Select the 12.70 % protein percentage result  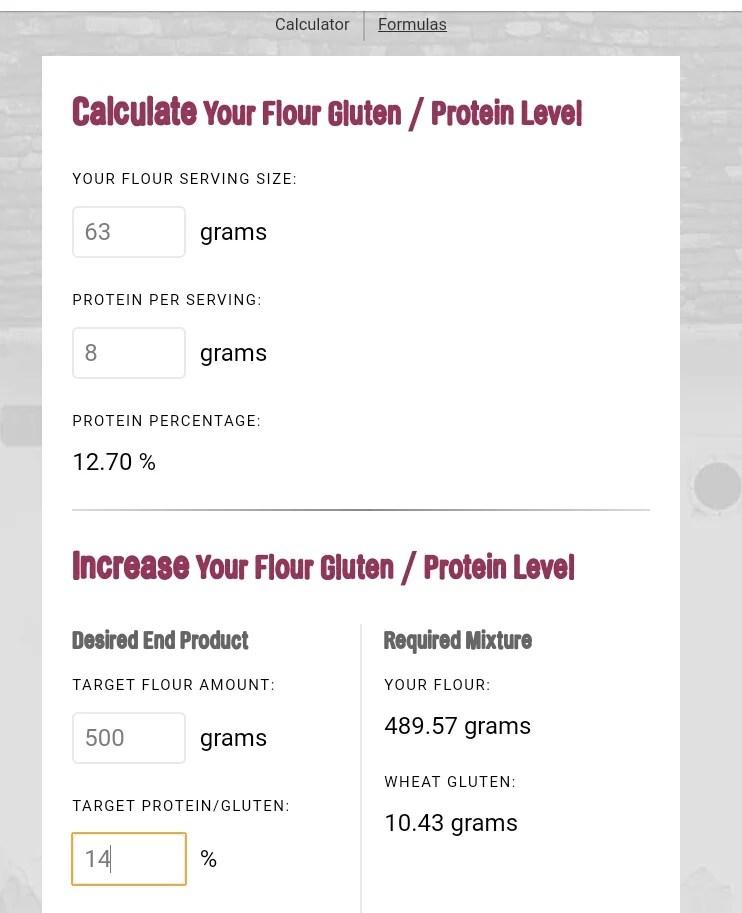[x=113, y=462]
